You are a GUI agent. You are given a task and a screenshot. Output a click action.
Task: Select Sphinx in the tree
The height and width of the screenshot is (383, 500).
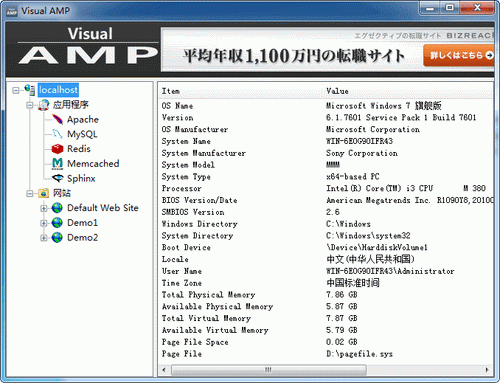coord(81,179)
